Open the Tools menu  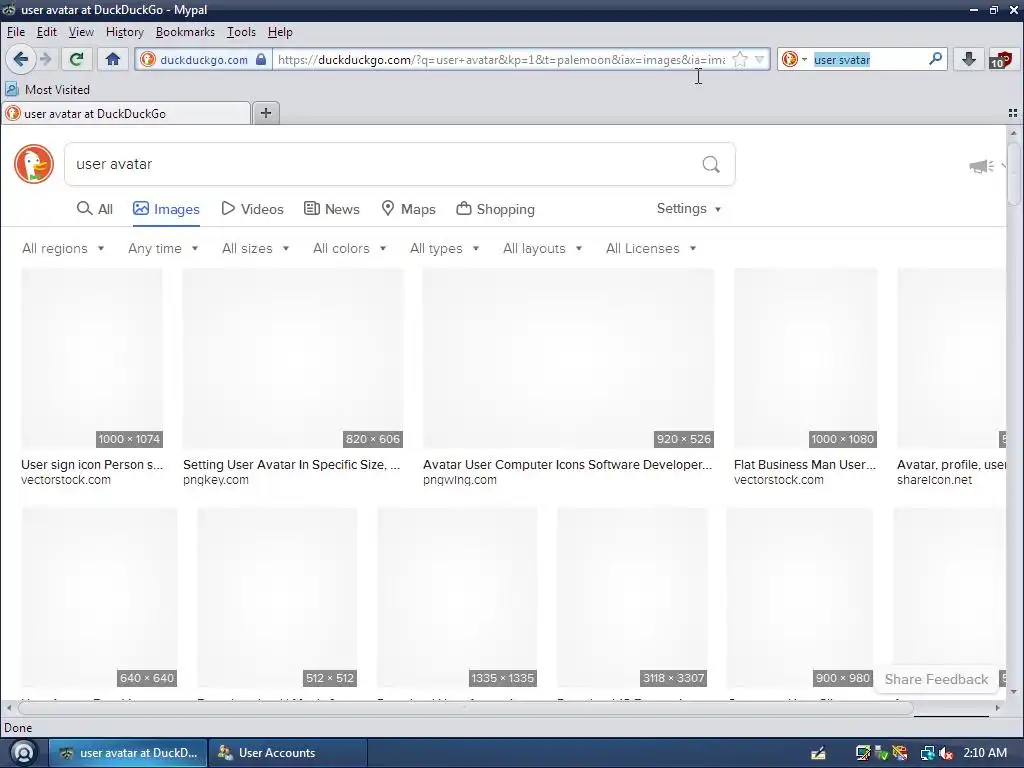241,32
